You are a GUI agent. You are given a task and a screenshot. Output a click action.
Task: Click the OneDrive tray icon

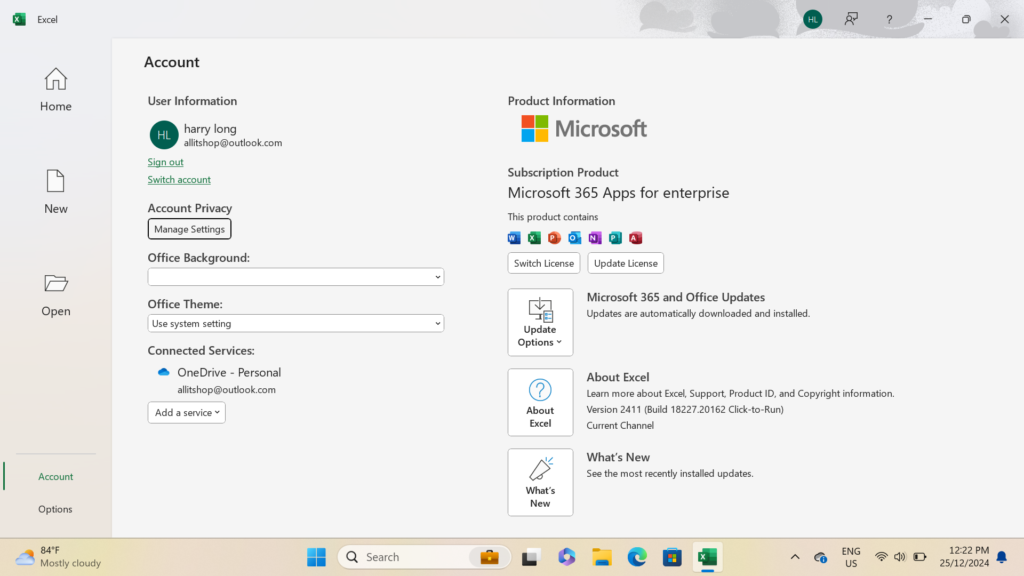tap(821, 557)
